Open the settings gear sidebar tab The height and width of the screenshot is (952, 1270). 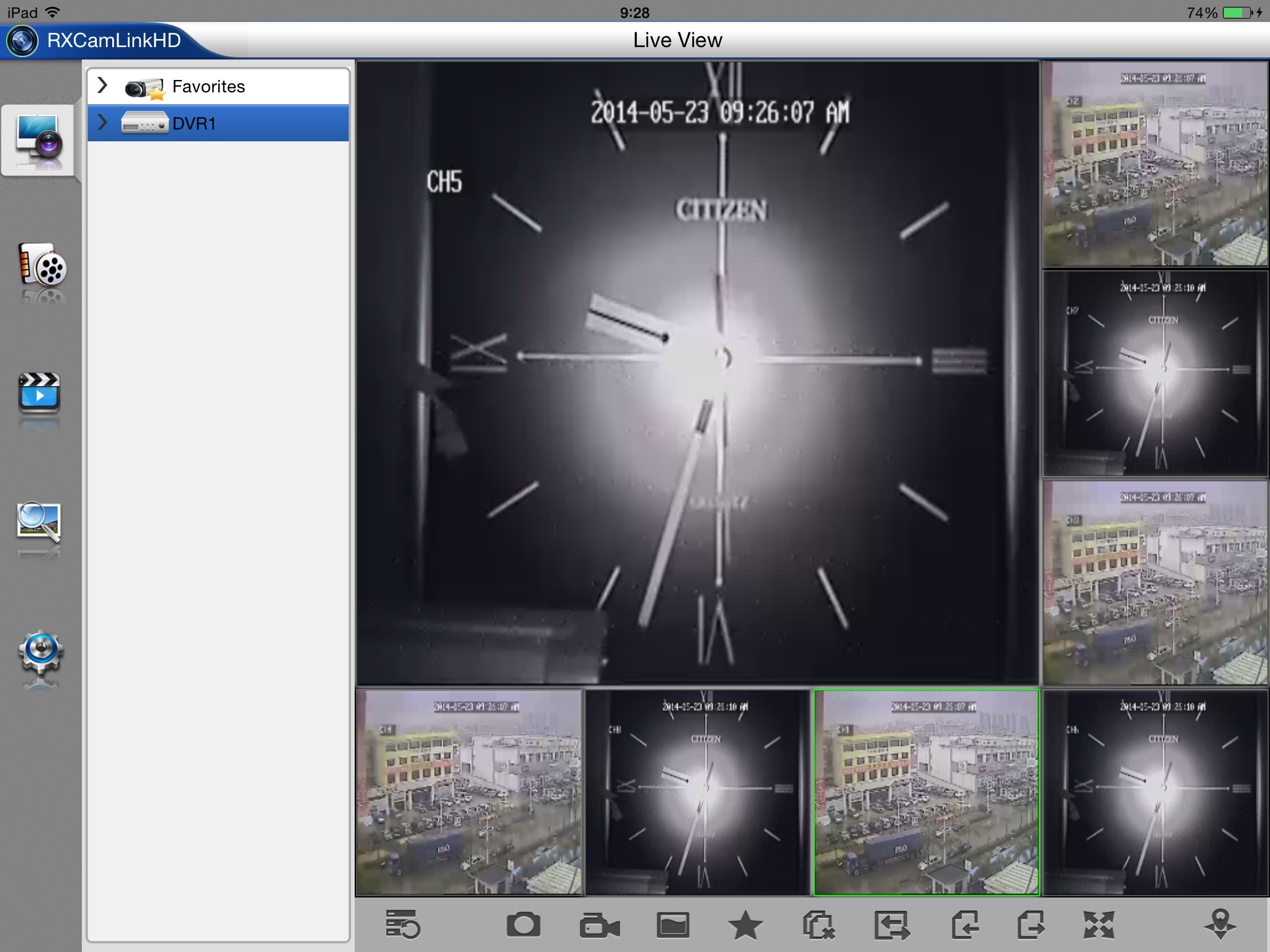coord(40,652)
